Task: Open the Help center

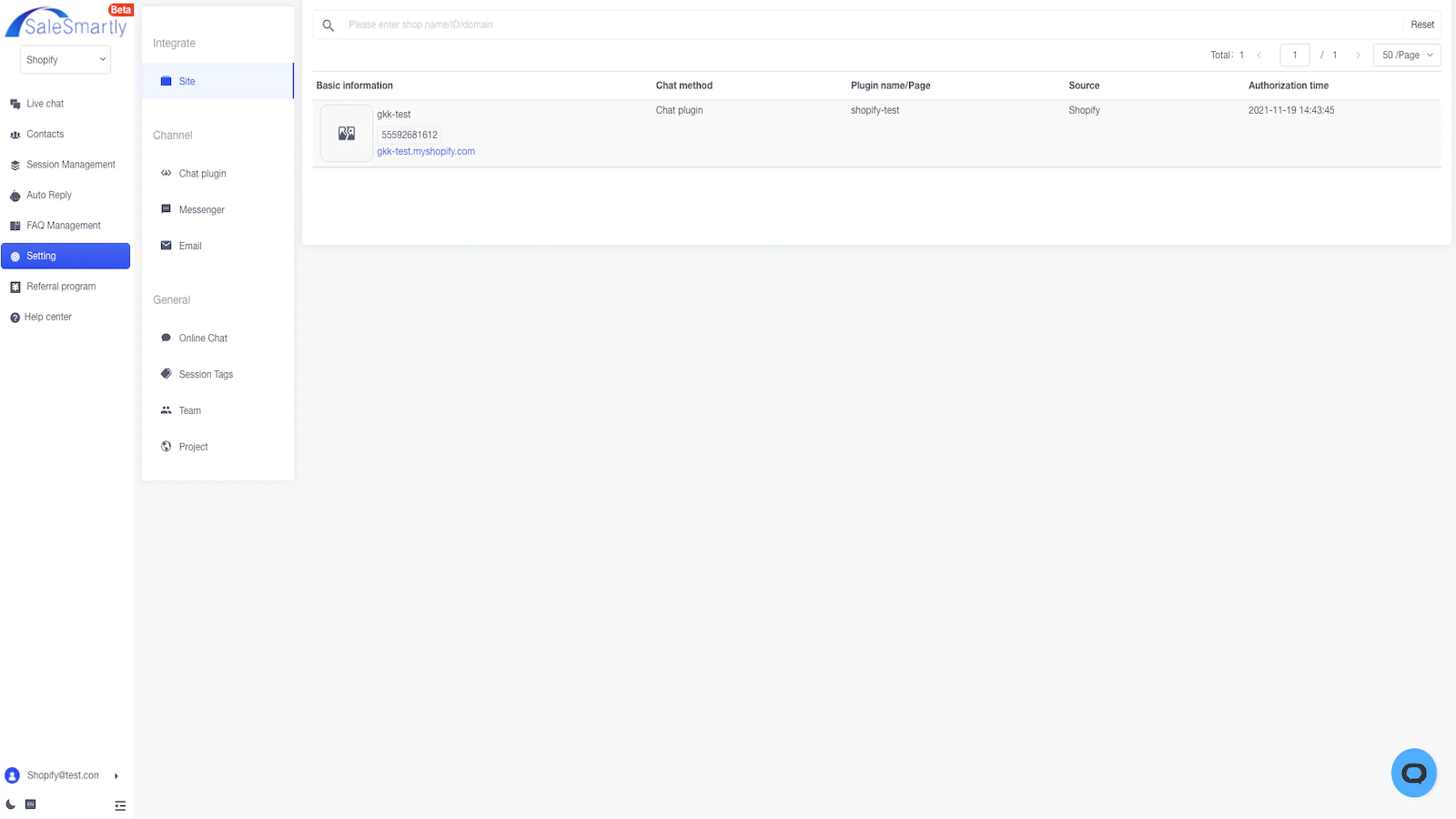Action: 47,318
